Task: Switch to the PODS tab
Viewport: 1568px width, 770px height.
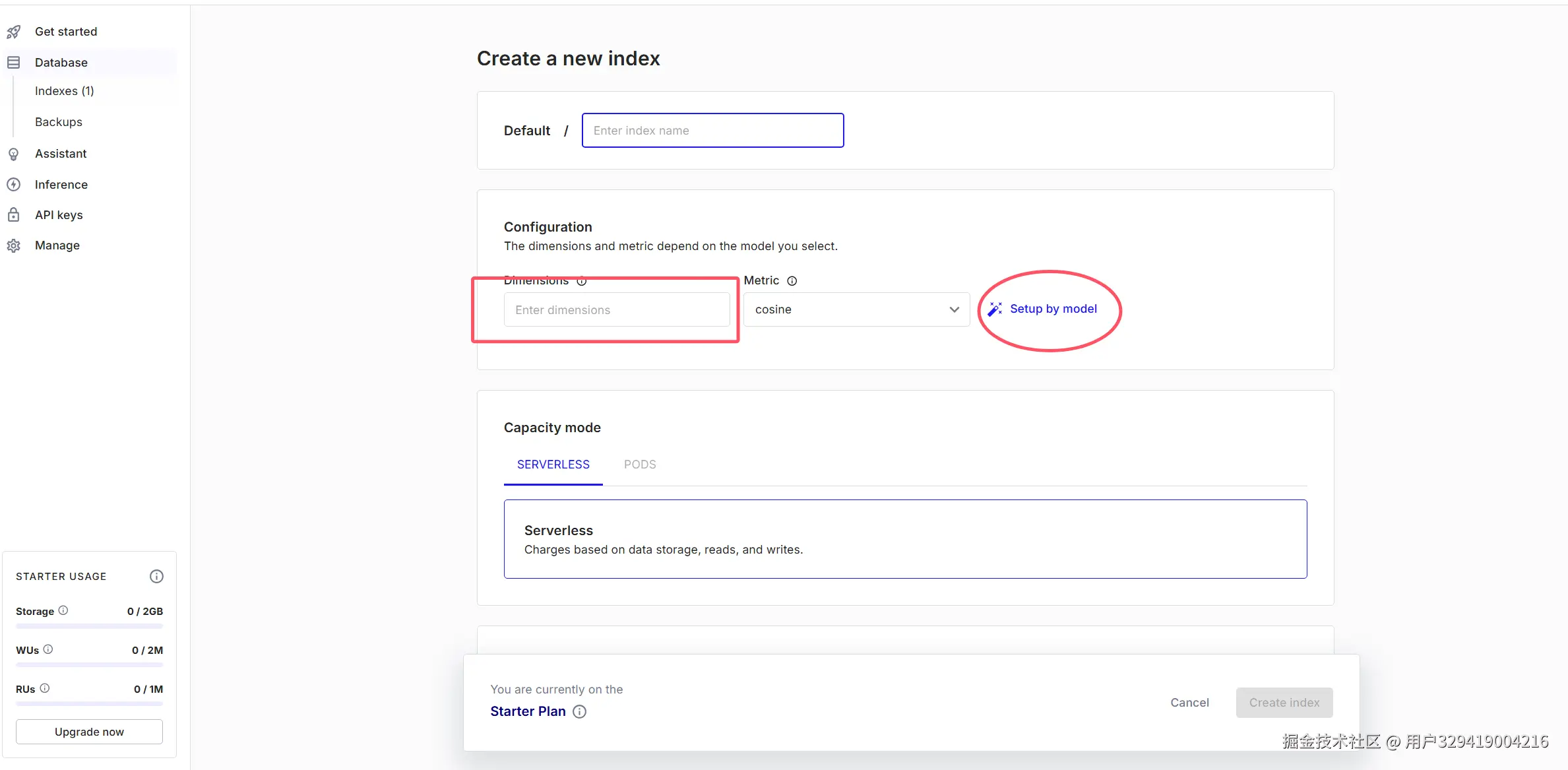Action: coord(640,465)
